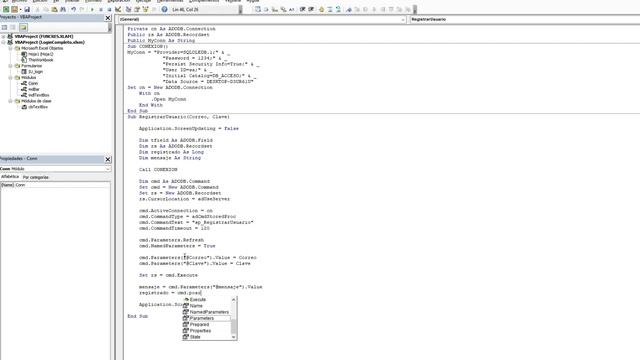This screenshot has width=640, height=360.
Task: Click the View Microsoft Excel toolbar icon
Action: click(x=6, y=9)
